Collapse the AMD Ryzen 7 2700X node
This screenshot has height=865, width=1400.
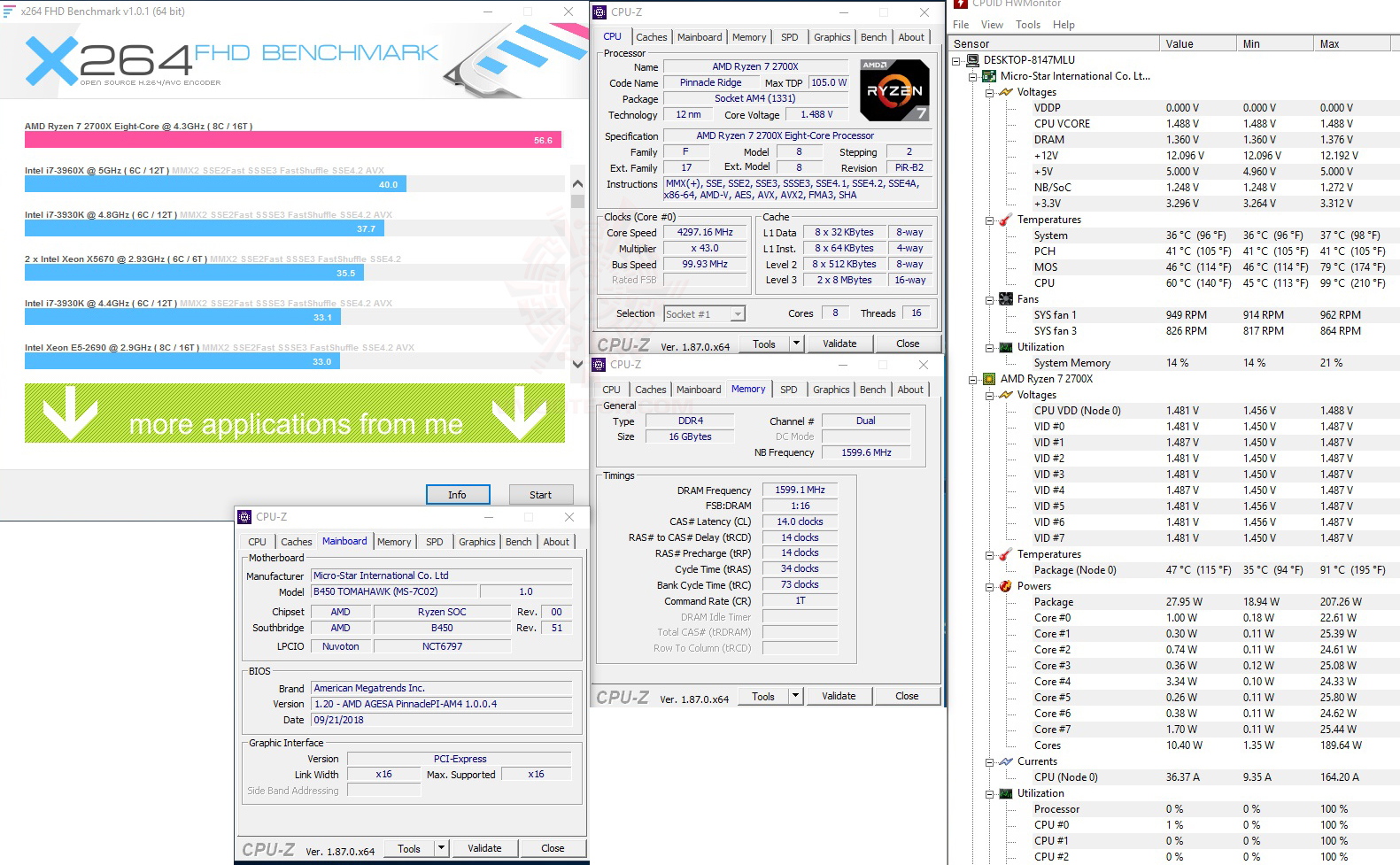coord(973,380)
